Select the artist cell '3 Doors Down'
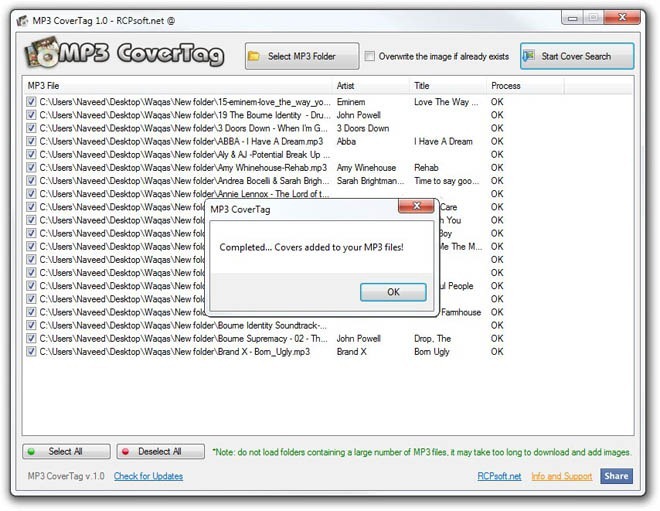660x511 pixels. coord(362,128)
